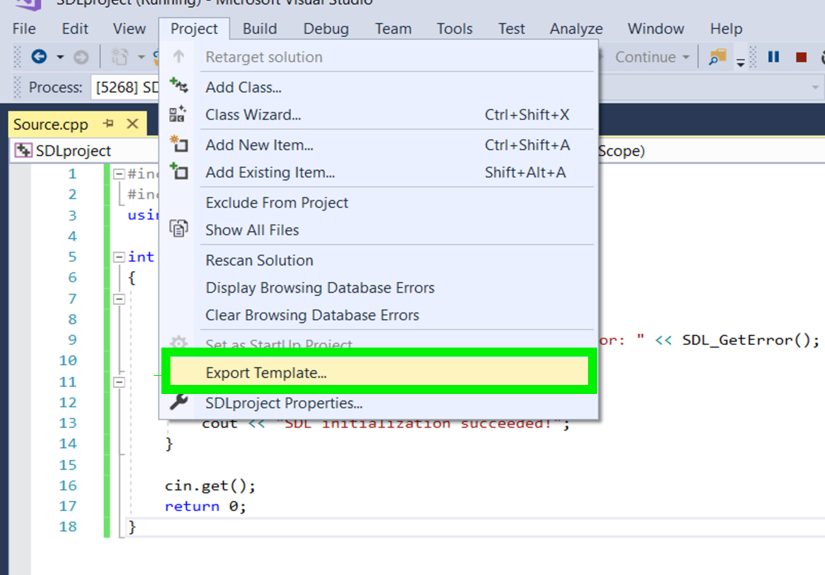This screenshot has height=575, width=825.
Task: Close the open Project menu
Action: (194, 28)
